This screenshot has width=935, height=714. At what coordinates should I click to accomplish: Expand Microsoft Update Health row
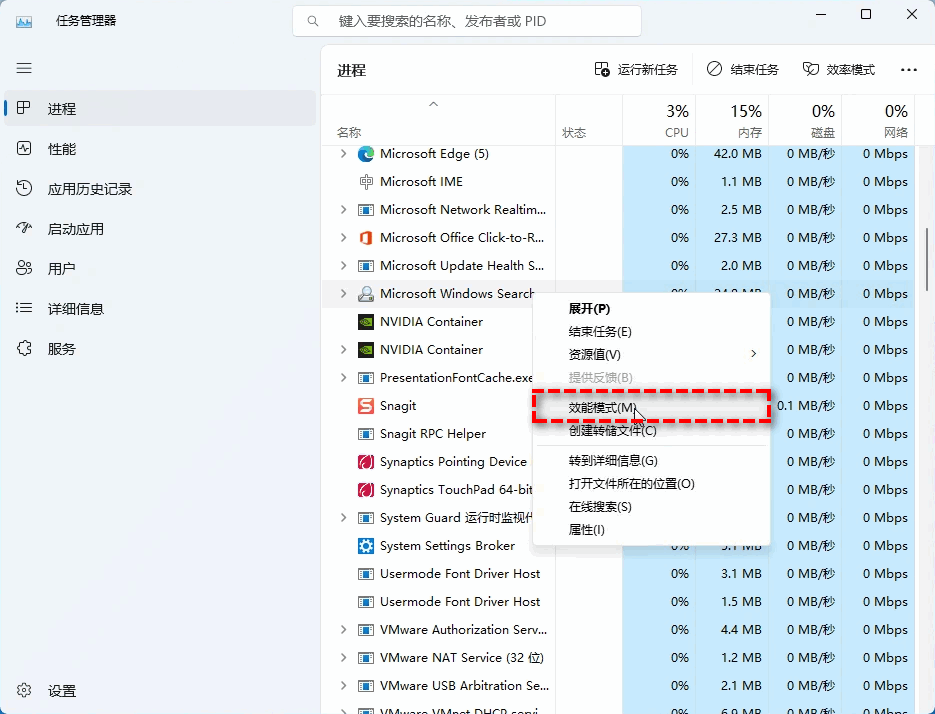(x=343, y=265)
